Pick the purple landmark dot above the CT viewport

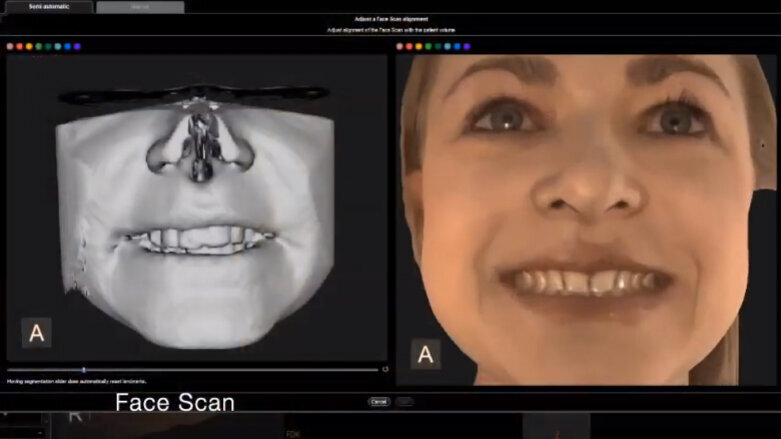77,46
